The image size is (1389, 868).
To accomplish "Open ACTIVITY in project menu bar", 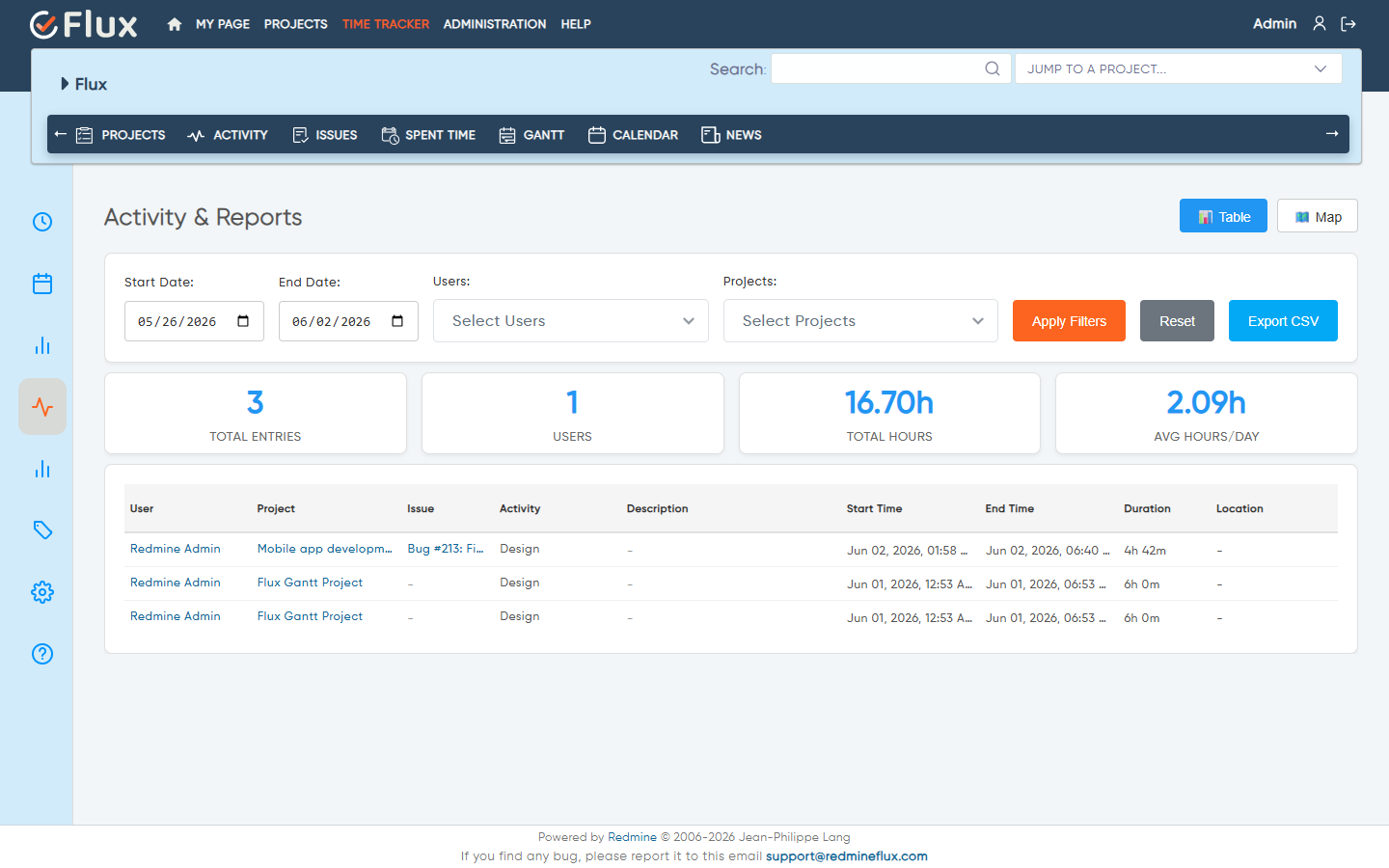I will (228, 135).
